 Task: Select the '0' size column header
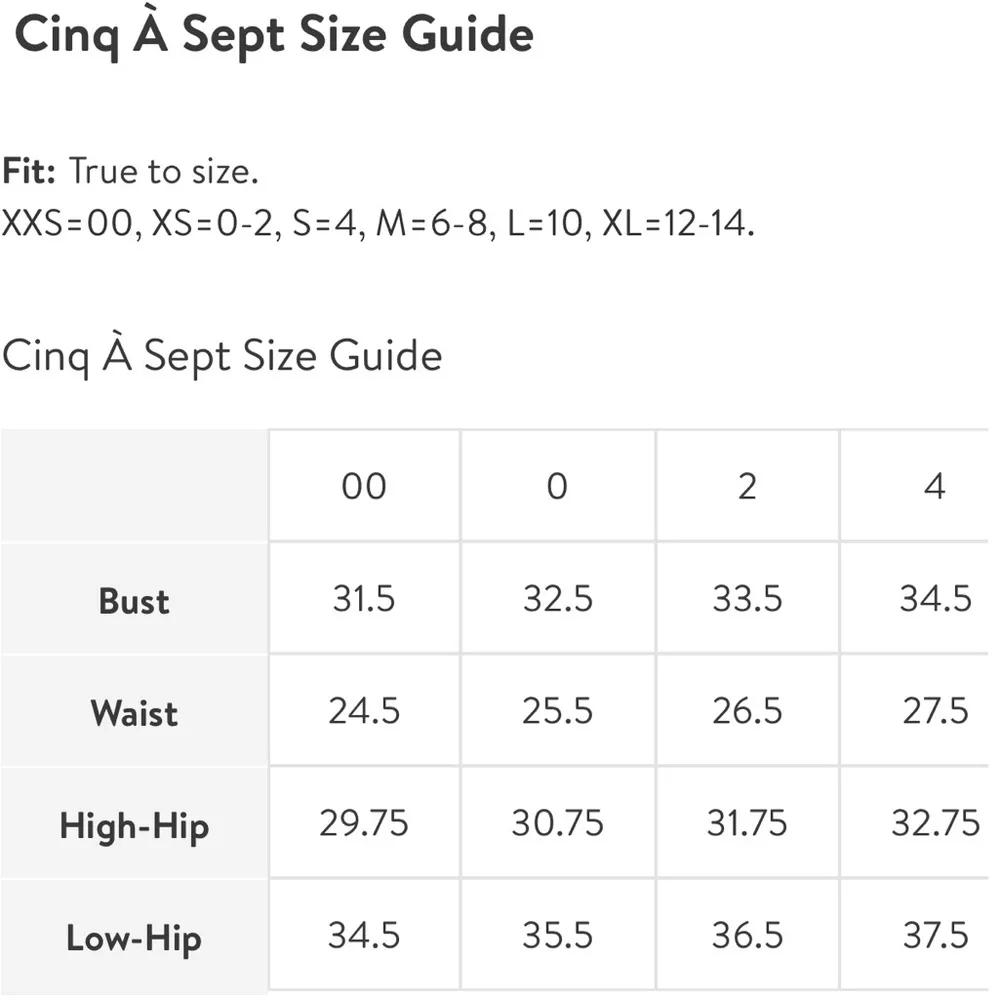pos(557,487)
